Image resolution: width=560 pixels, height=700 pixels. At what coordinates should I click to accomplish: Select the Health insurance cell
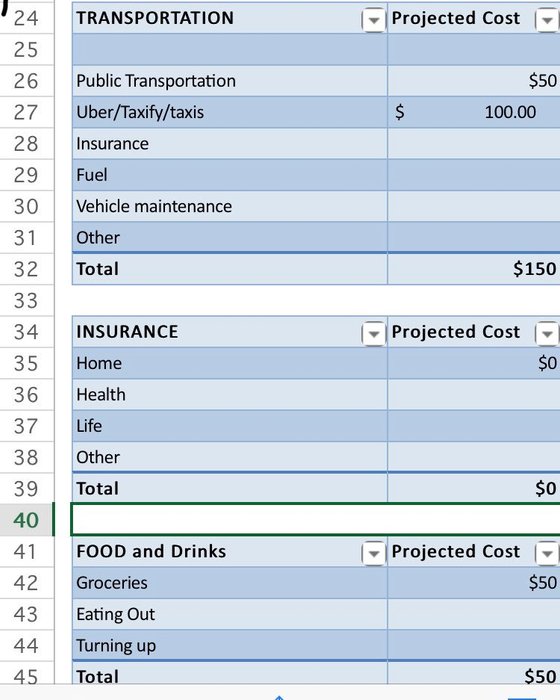[230, 395]
